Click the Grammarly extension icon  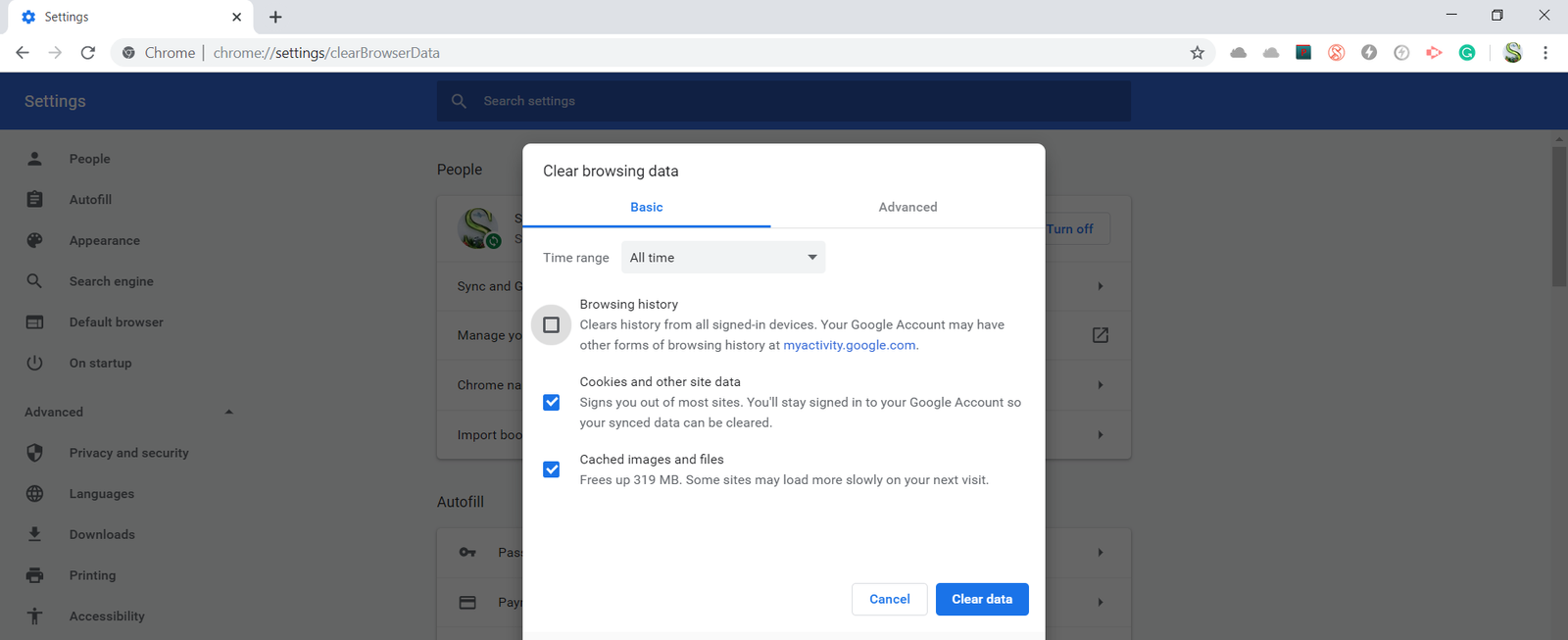click(1467, 53)
